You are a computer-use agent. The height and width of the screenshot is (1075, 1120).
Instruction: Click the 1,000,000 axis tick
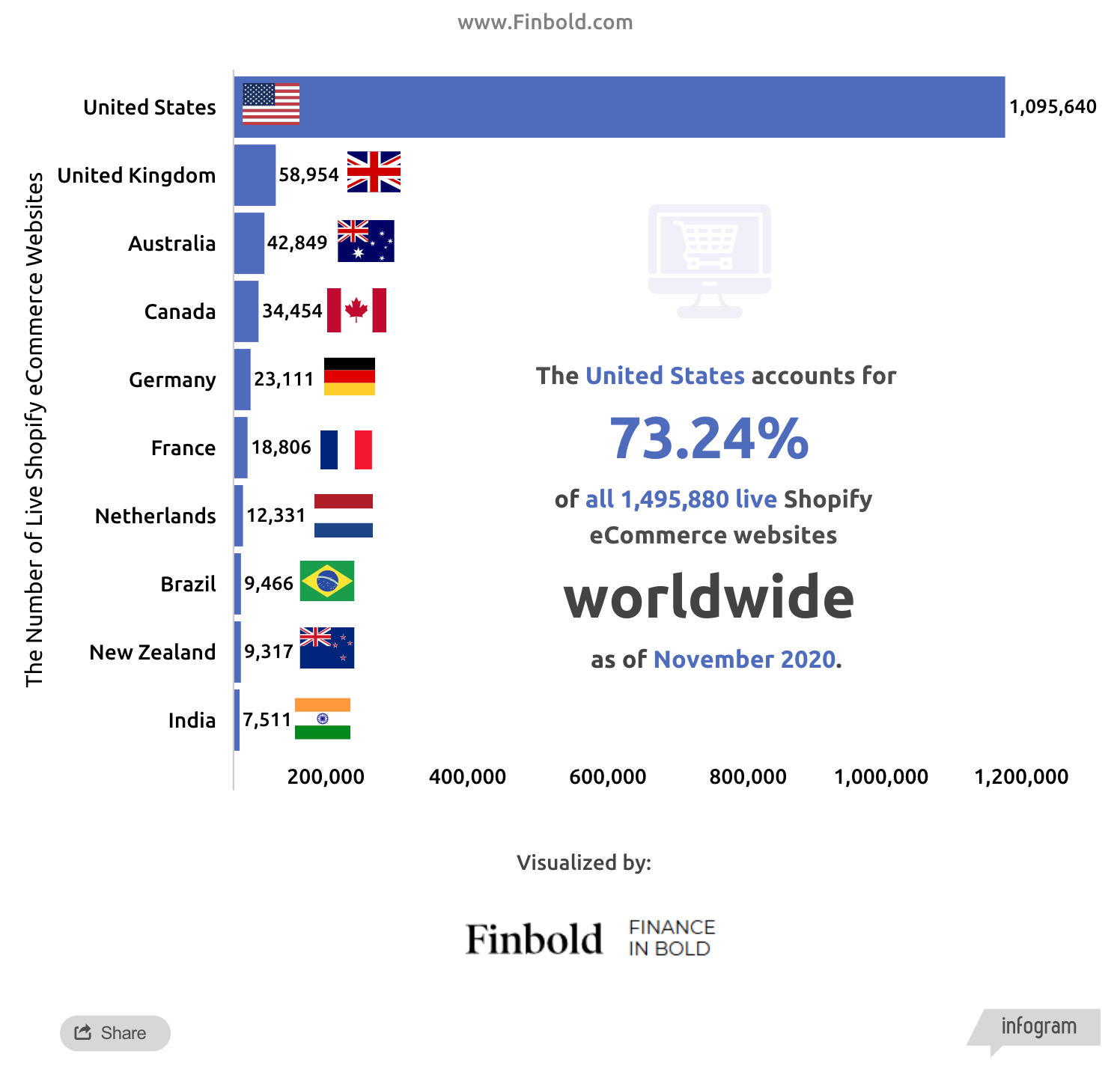881,777
